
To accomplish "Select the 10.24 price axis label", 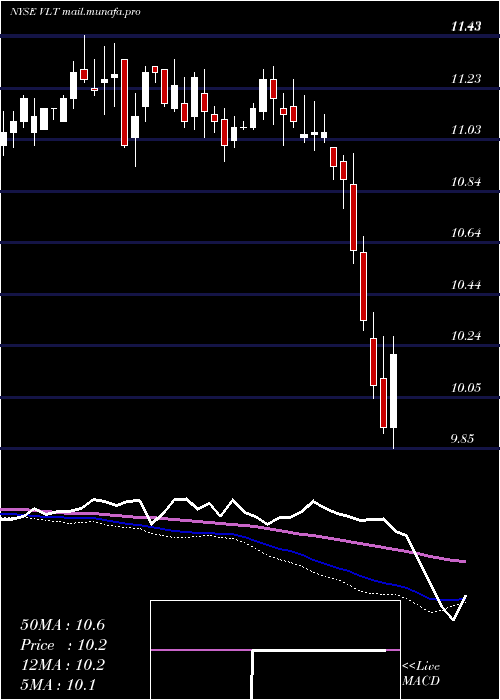I will pyautogui.click(x=466, y=336).
